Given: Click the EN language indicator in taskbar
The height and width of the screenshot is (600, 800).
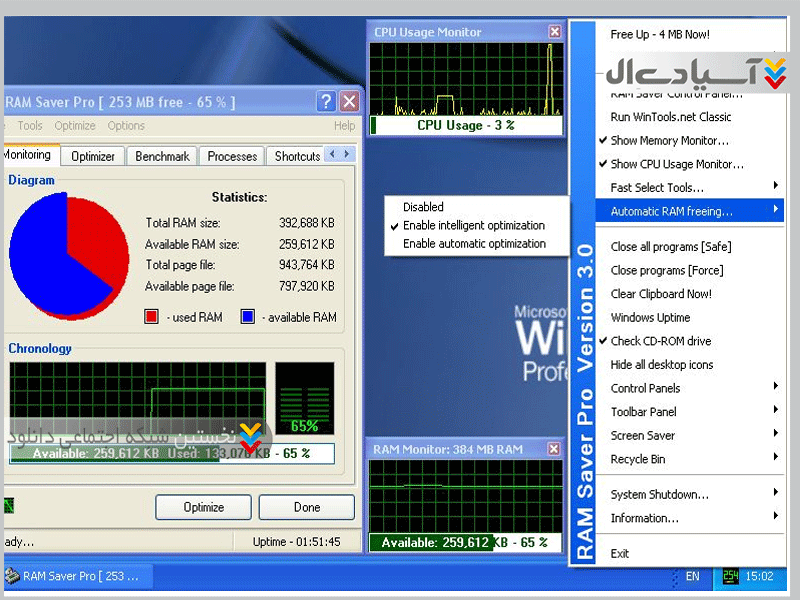Looking at the screenshot, I should (x=692, y=577).
